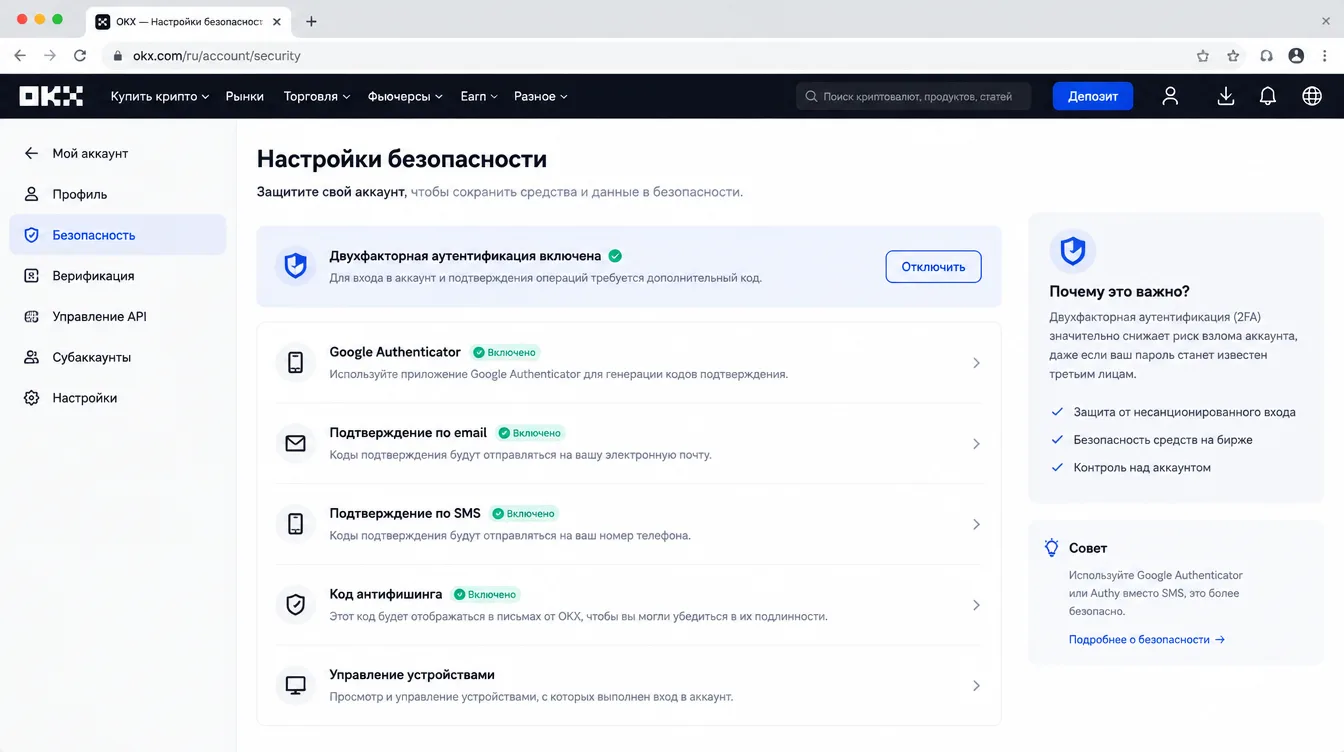Viewport: 1344px width, 752px height.
Task: Click the headphones icon in browser toolbar
Action: point(1266,56)
